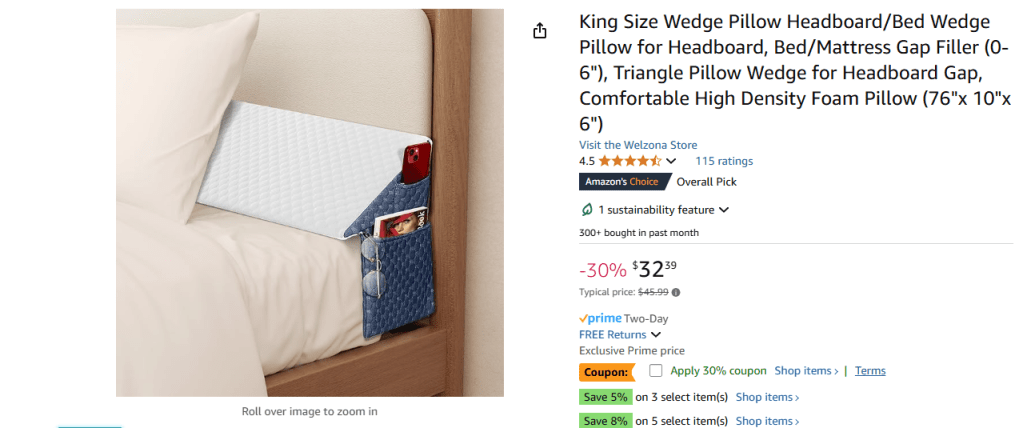Click the Prime checkmark logo
1023x428 pixels.
click(x=599, y=318)
